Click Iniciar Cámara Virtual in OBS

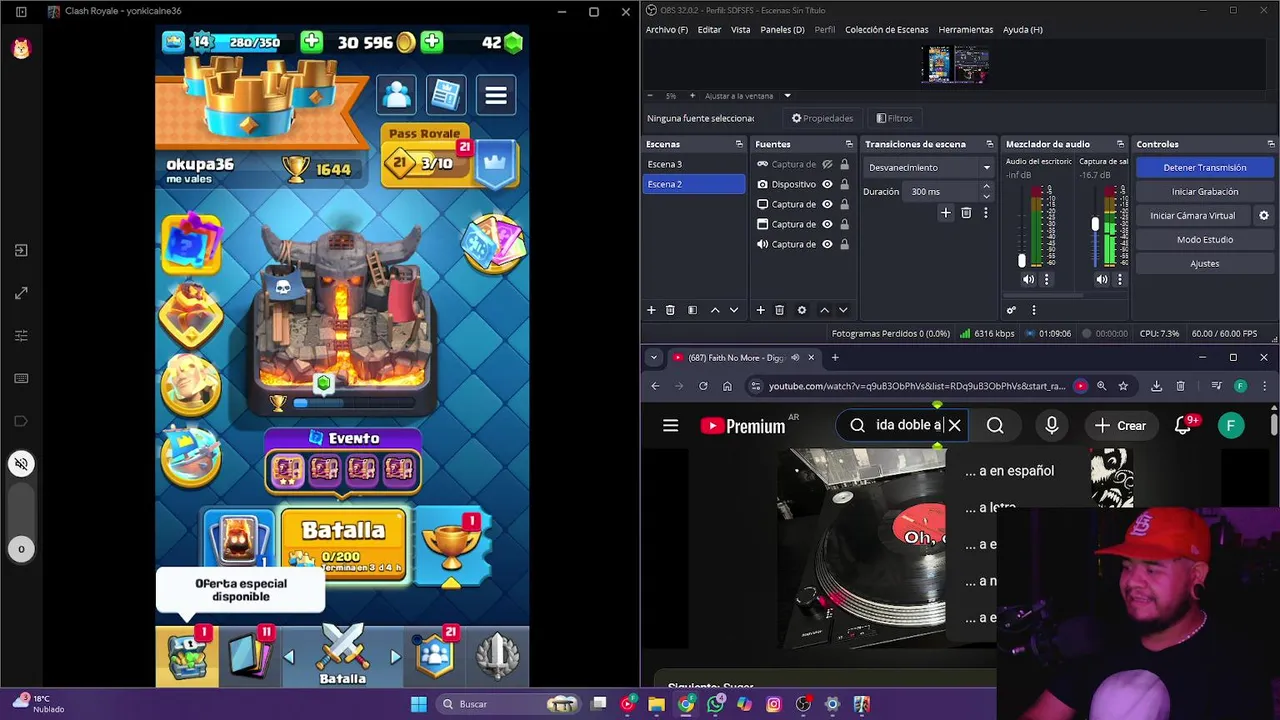click(x=1192, y=215)
